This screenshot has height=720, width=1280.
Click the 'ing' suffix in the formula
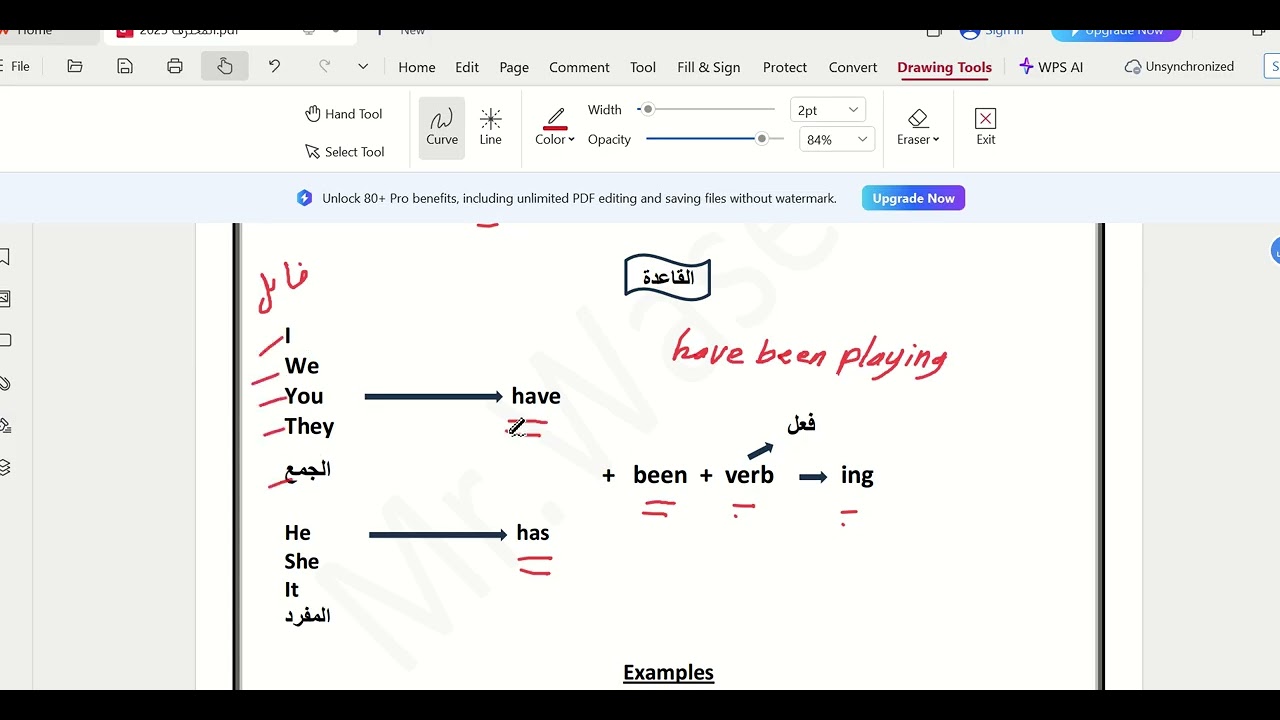coord(857,476)
